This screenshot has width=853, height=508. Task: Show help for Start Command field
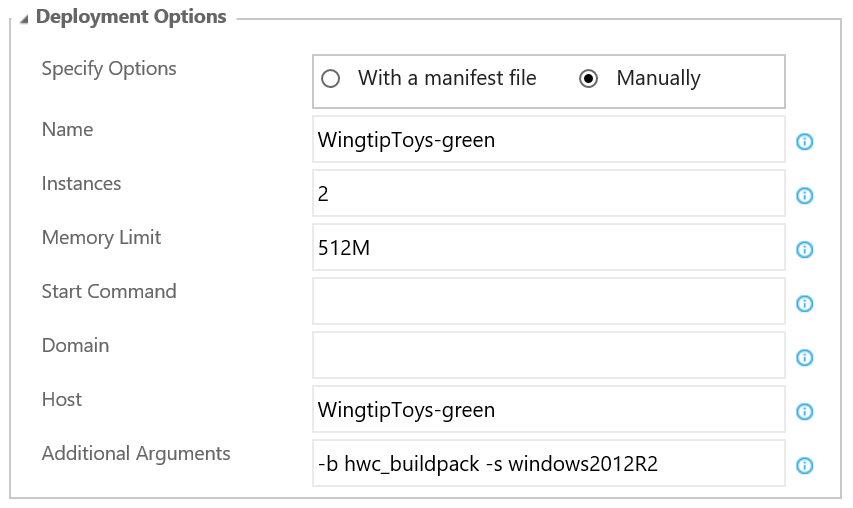tap(805, 303)
